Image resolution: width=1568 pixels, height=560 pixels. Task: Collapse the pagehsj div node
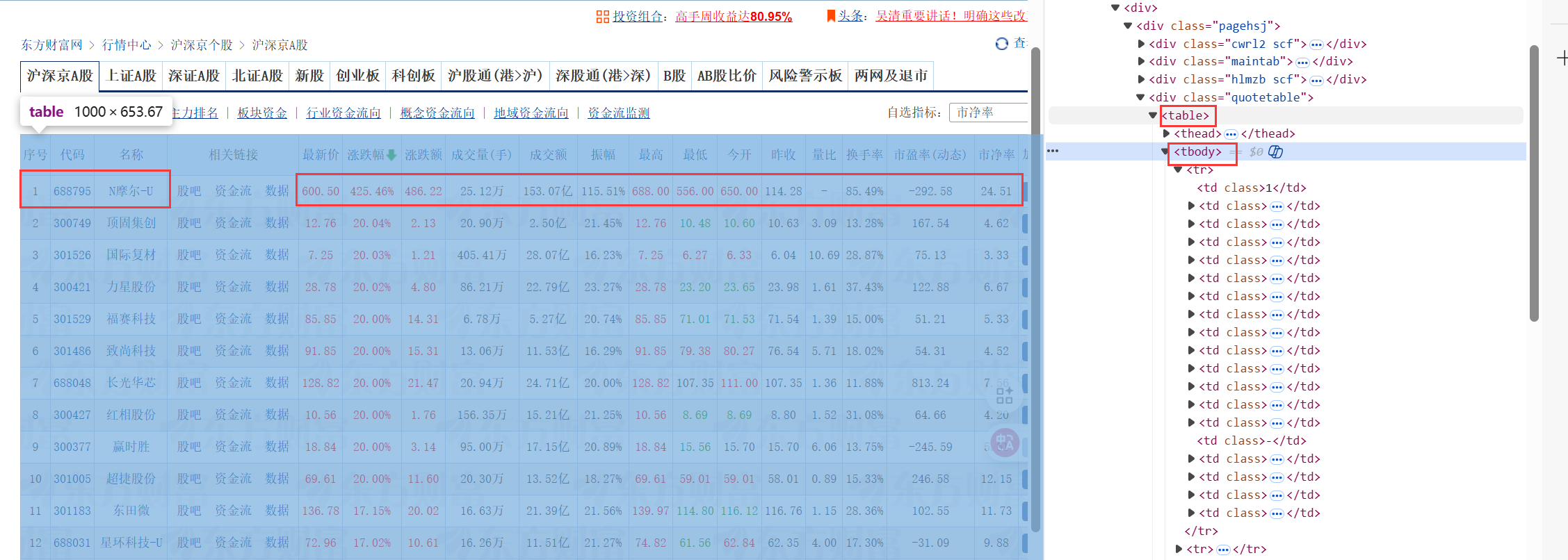[1128, 26]
